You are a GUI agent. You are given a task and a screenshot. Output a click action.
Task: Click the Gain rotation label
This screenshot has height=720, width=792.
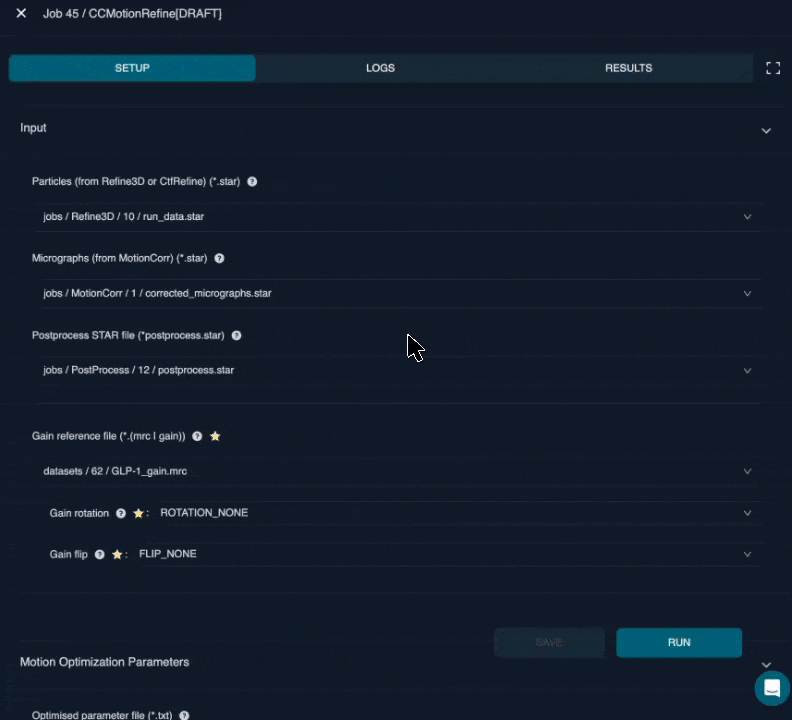point(79,513)
